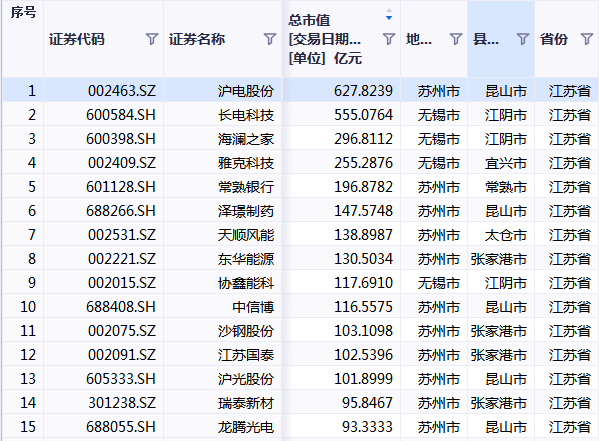Click security name 海澜之家
Screen dimensions: 599x441
coord(246,139)
